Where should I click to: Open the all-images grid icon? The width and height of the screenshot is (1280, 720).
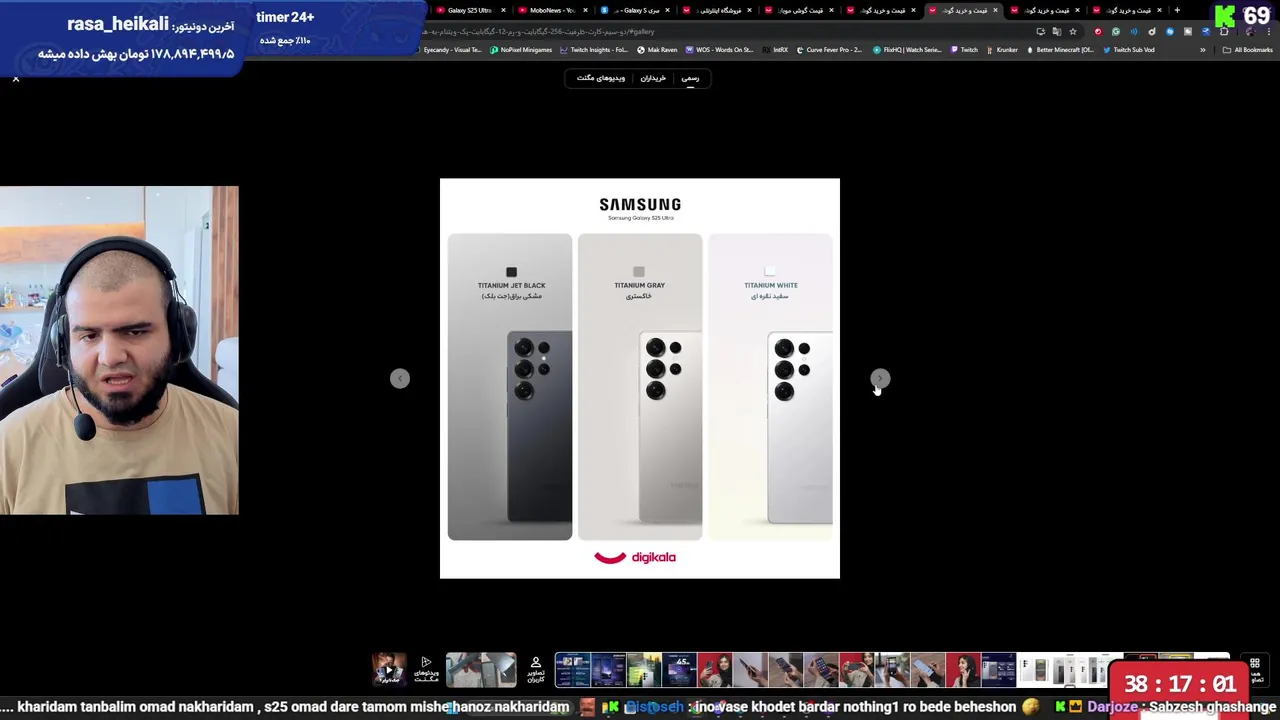pyautogui.click(x=1254, y=664)
